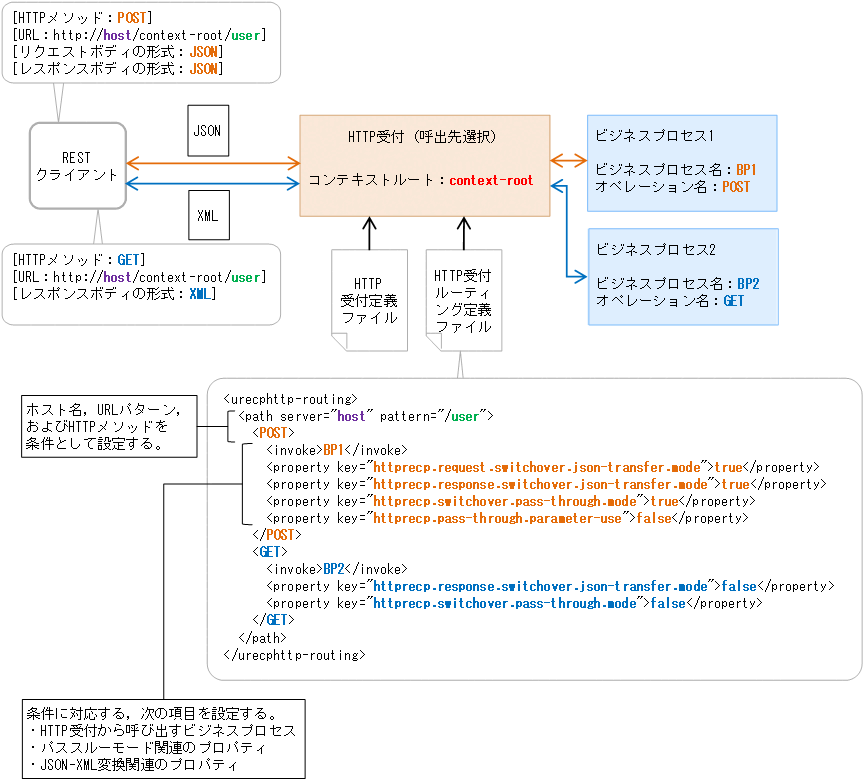Collapse the urecphttp-routing root element
The width and height of the screenshot is (864, 783).
[x=288, y=397]
